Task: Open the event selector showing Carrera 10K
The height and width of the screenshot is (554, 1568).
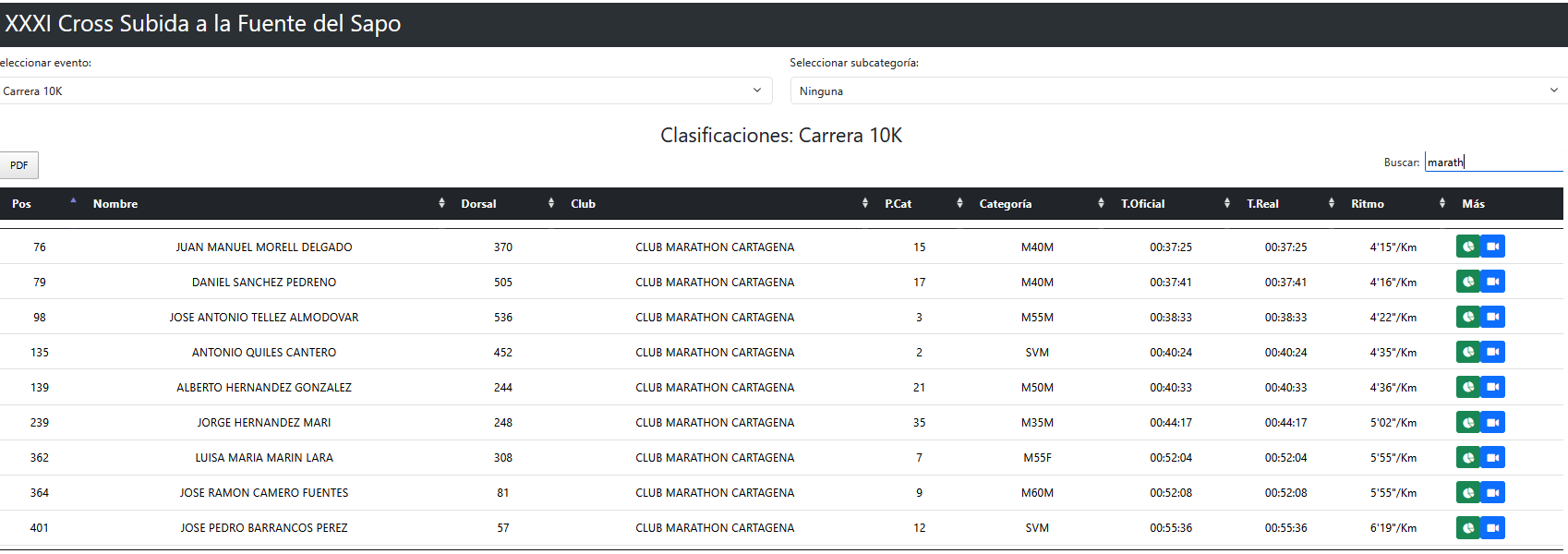Action: 384,90
